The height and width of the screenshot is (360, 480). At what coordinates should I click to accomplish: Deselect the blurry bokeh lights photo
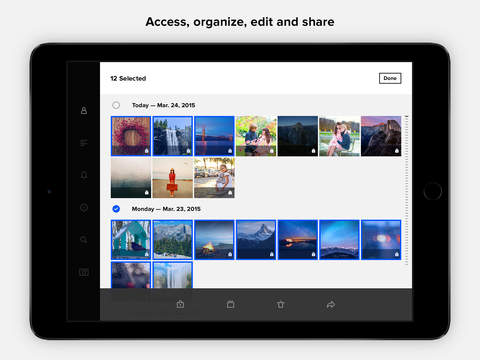[381, 240]
